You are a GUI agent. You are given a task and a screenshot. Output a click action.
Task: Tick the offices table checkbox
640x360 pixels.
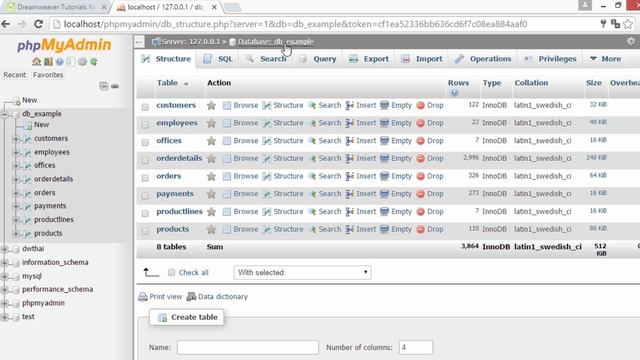145,142
